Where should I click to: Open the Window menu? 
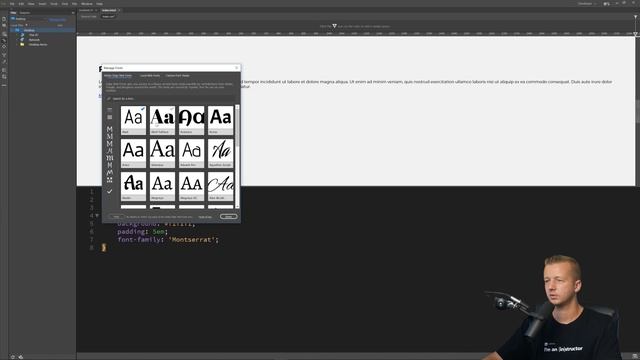[x=87, y=4]
